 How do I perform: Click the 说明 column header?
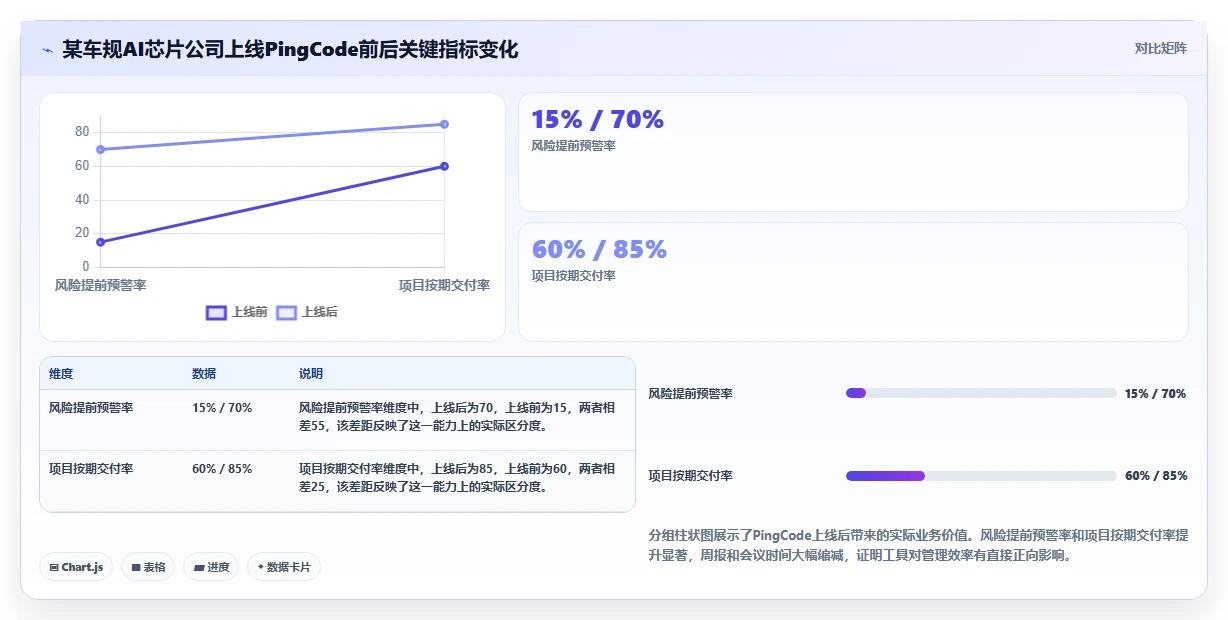pos(311,374)
